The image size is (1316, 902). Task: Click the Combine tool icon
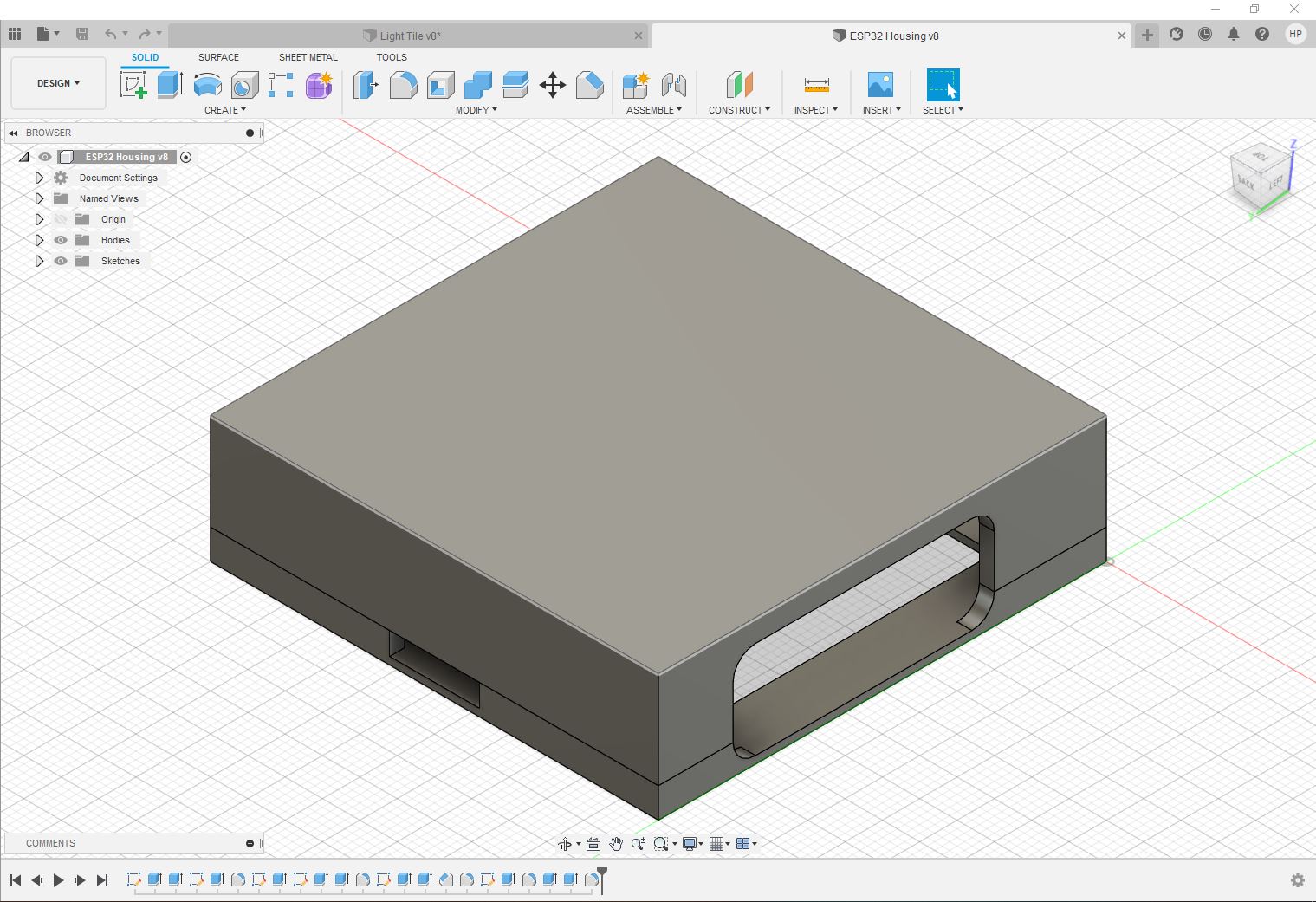tap(478, 85)
